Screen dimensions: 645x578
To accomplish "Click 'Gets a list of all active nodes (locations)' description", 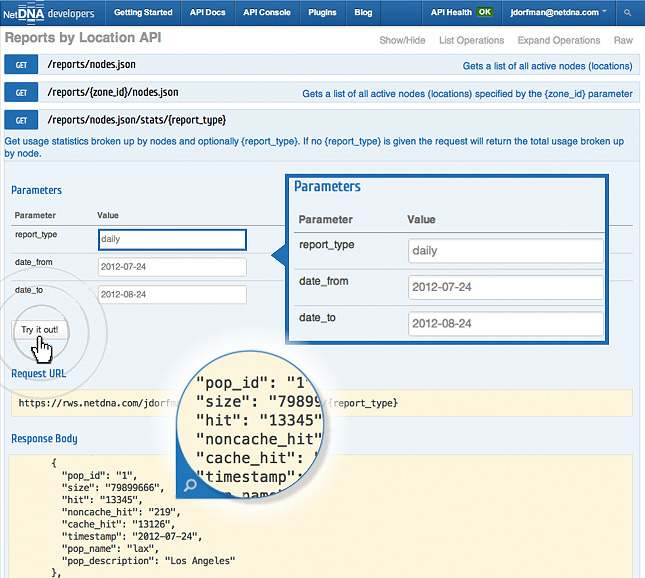I will [x=547, y=66].
